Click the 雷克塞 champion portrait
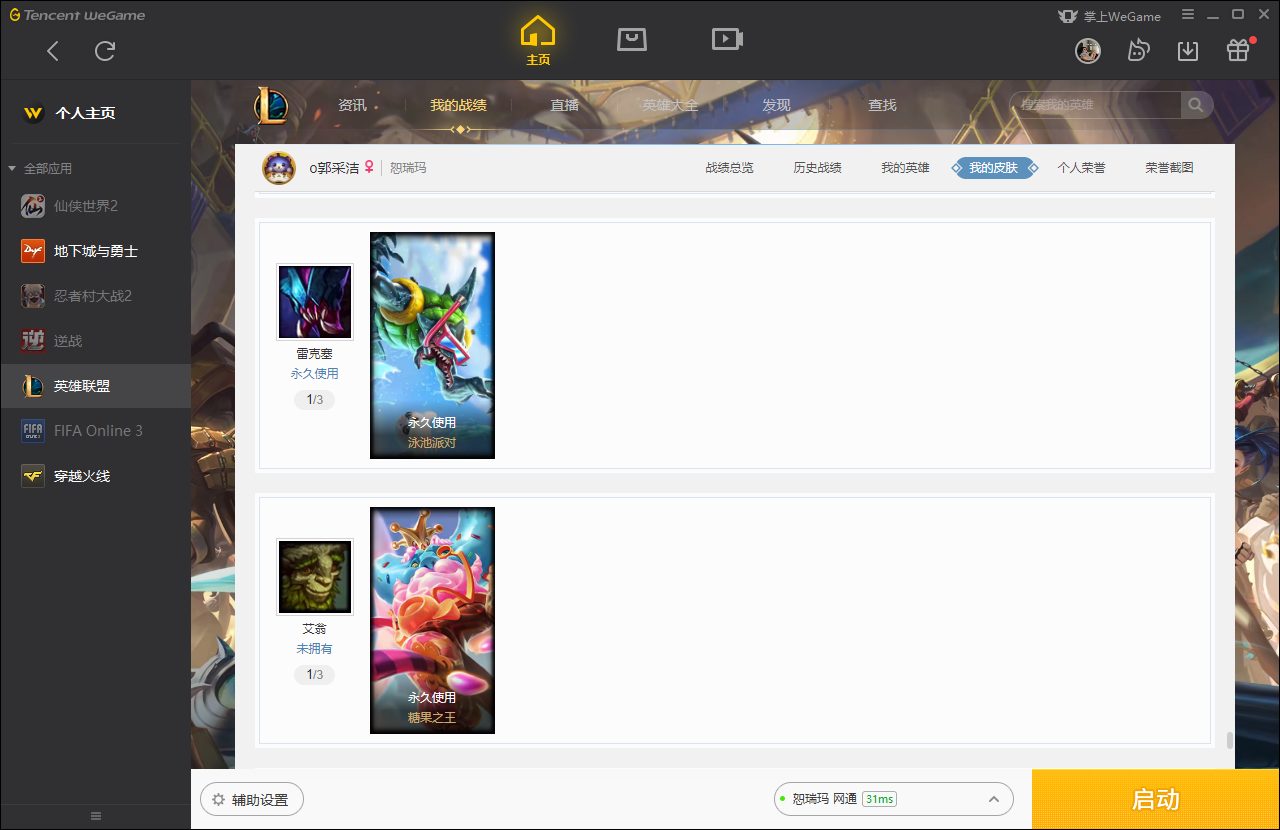 click(315, 302)
